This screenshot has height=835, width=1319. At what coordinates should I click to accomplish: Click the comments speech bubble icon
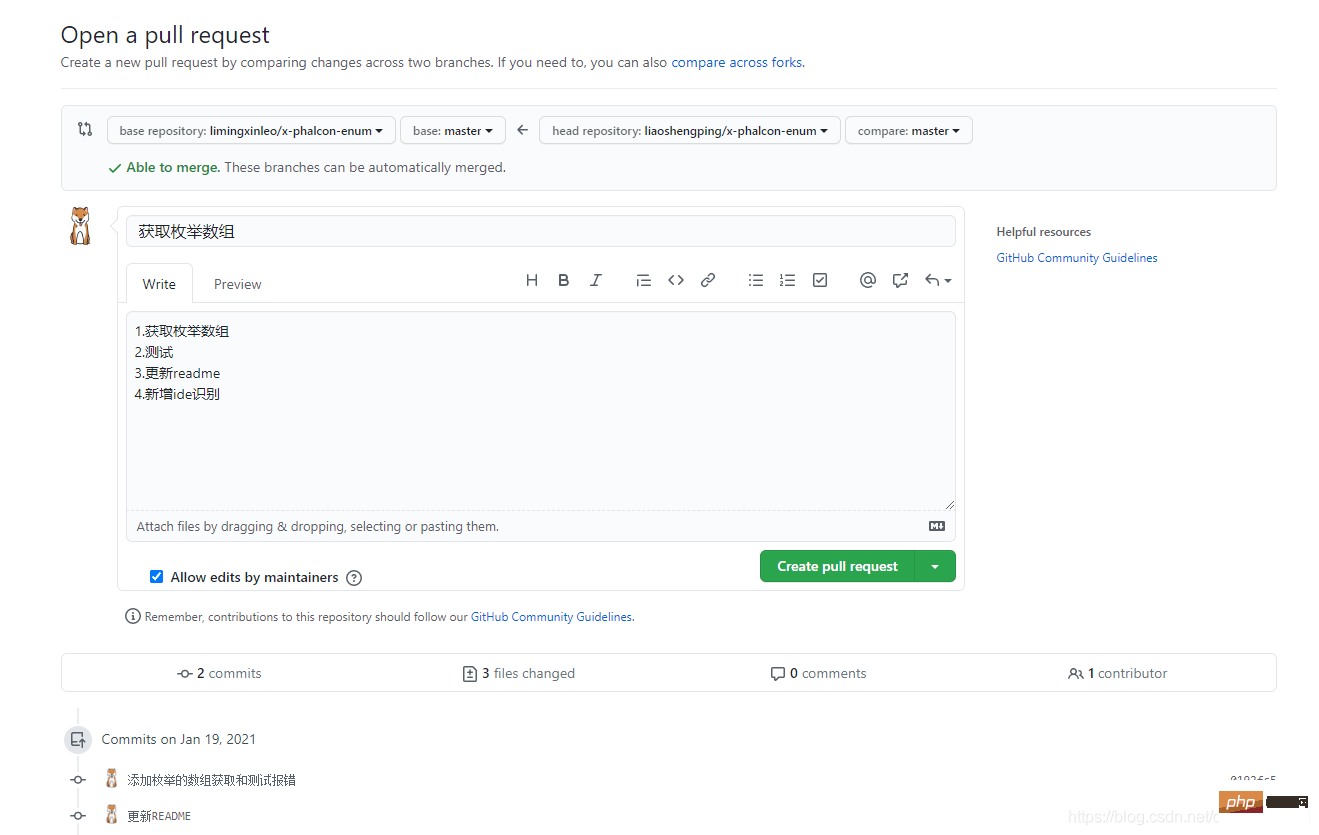click(x=778, y=674)
